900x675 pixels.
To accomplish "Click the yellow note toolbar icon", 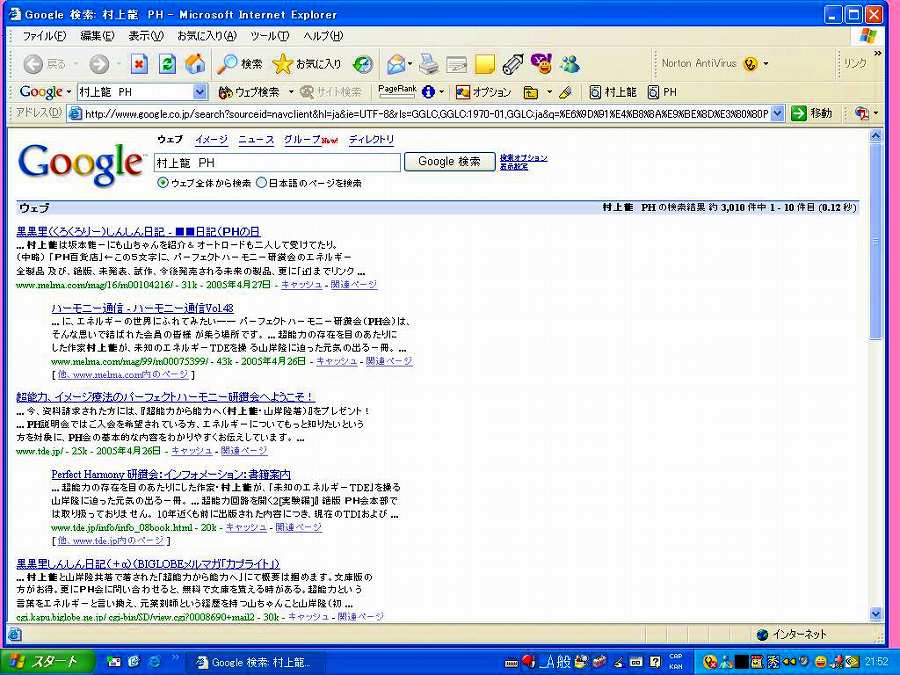I will point(484,64).
